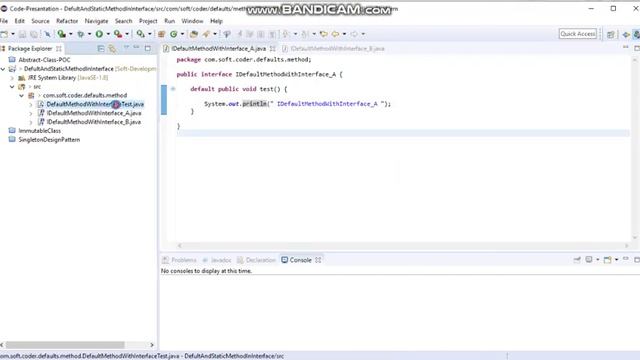Click the Debug bug toolbar icon

80,34
